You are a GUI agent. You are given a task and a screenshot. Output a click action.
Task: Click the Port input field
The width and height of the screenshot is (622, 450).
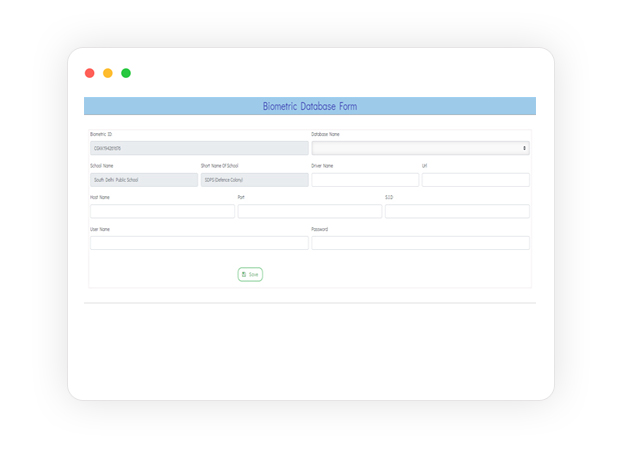(310, 211)
